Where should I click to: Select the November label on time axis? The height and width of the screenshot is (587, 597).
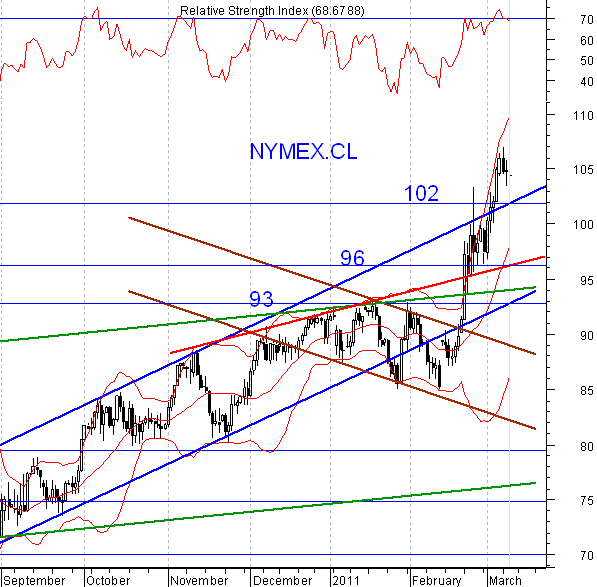coord(199,581)
